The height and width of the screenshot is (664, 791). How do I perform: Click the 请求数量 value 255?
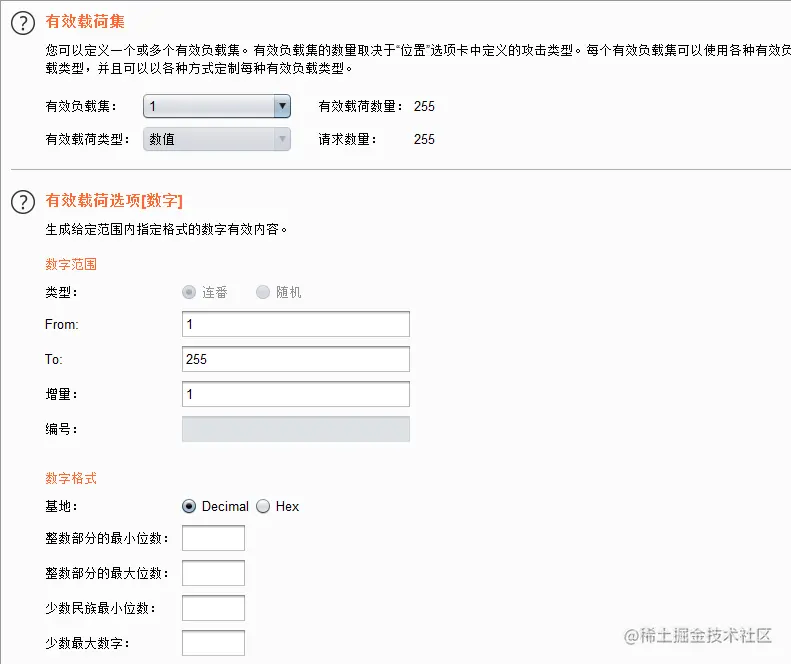(424, 139)
